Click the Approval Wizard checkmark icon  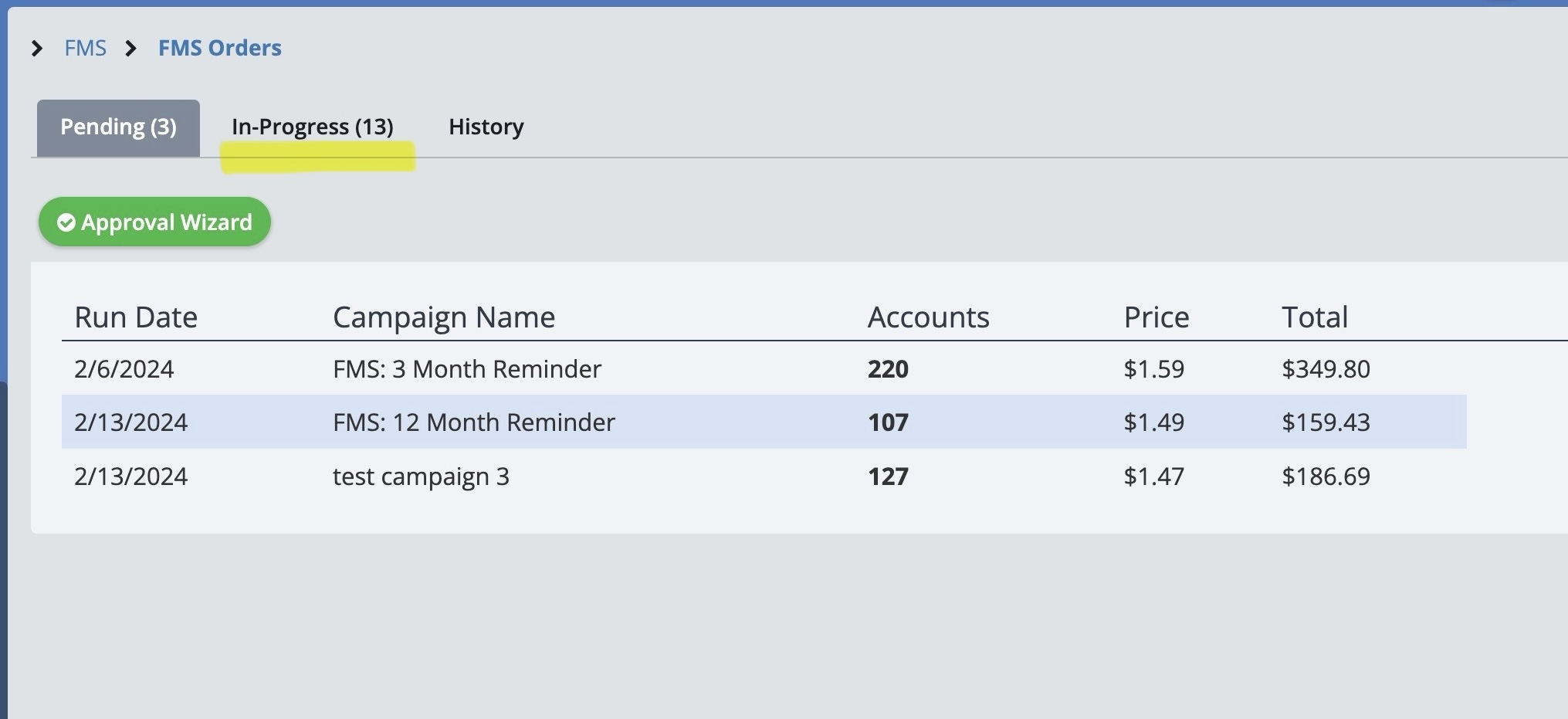pos(66,222)
